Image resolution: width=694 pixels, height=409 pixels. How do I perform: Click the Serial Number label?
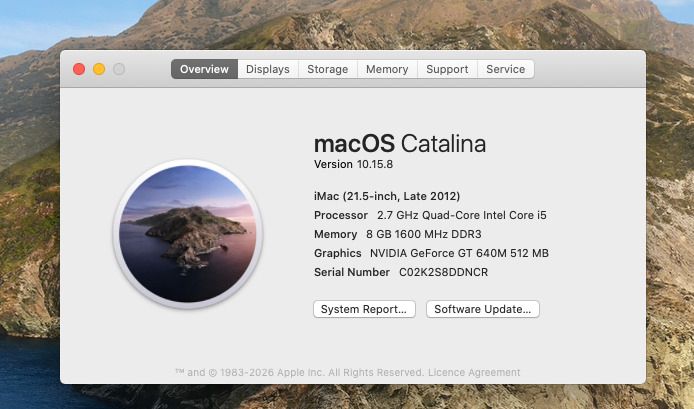point(352,272)
